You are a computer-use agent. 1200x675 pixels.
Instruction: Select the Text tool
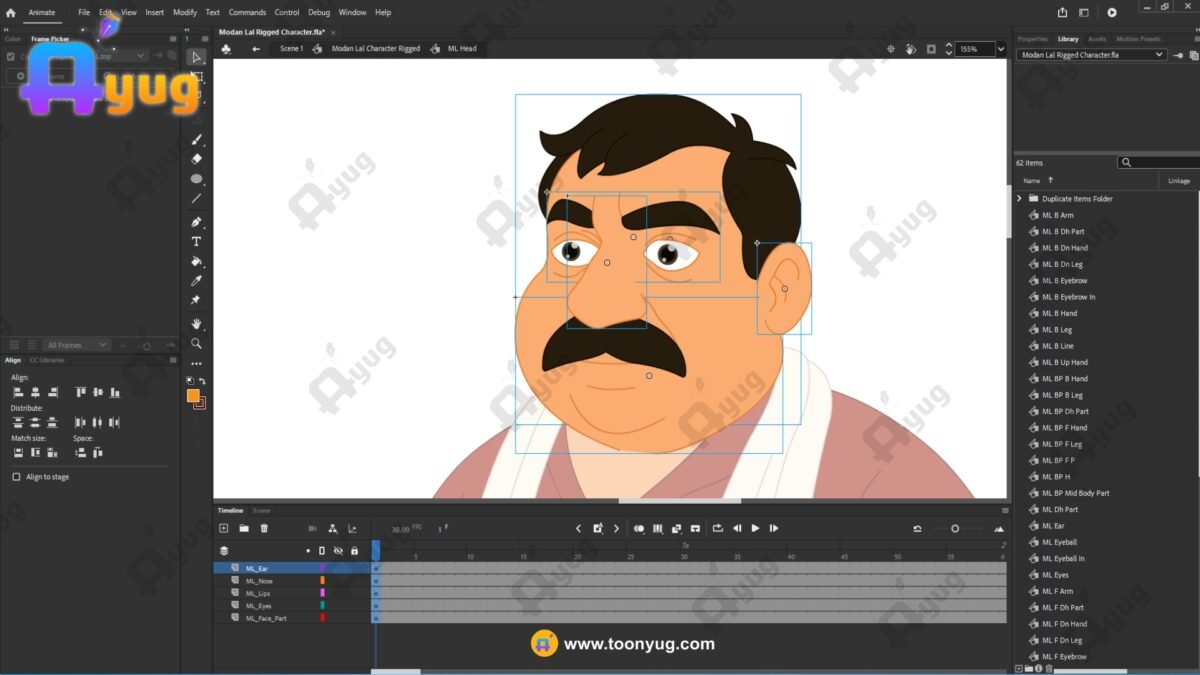pos(196,241)
